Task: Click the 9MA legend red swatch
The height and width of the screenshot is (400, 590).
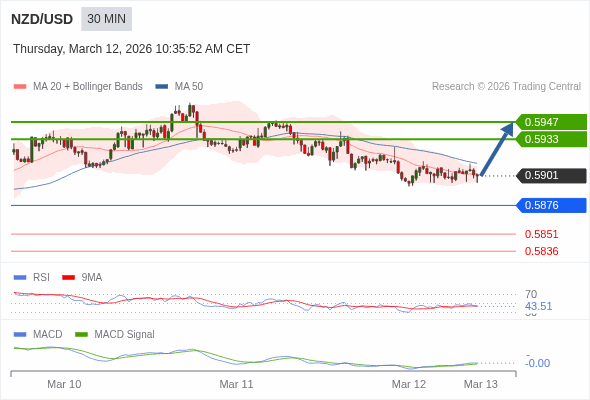Action: point(68,278)
